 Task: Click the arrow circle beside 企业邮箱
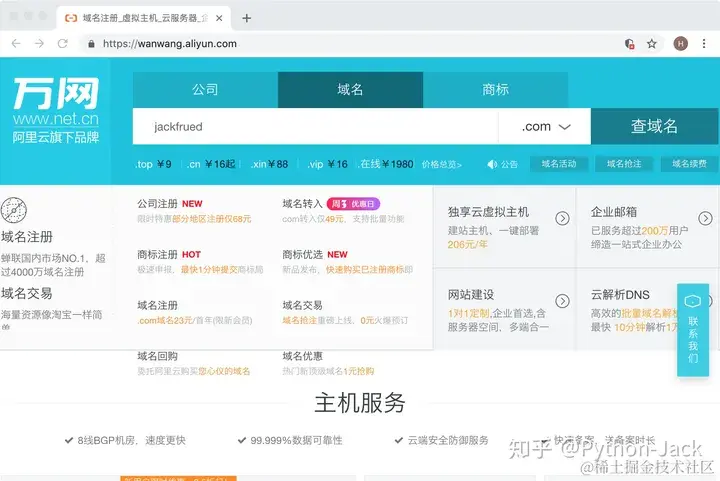705,218
